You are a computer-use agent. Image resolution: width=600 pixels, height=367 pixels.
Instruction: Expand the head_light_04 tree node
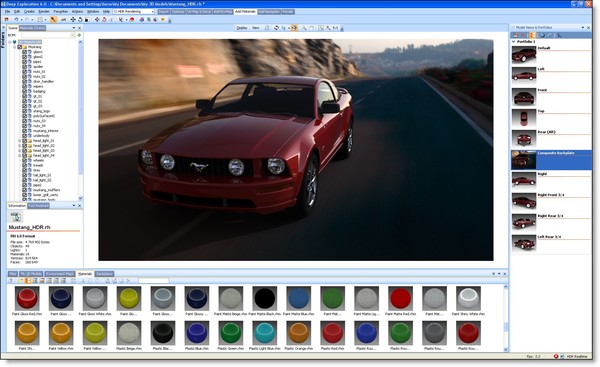20,156
